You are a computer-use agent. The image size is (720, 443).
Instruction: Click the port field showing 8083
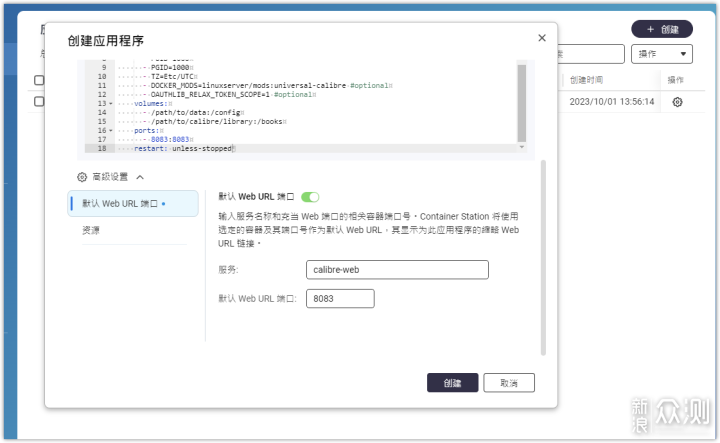pyautogui.click(x=340, y=298)
